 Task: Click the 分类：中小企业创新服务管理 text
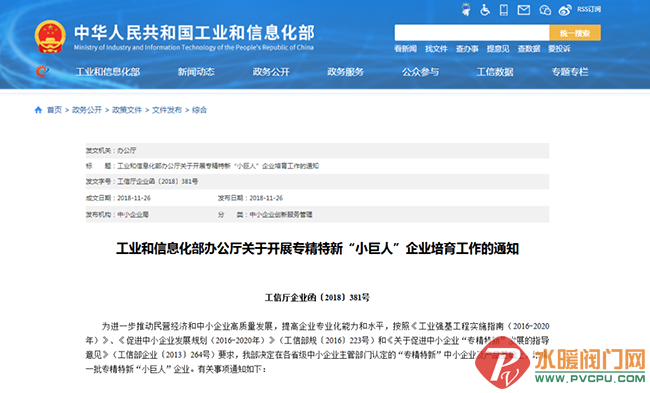265,215
